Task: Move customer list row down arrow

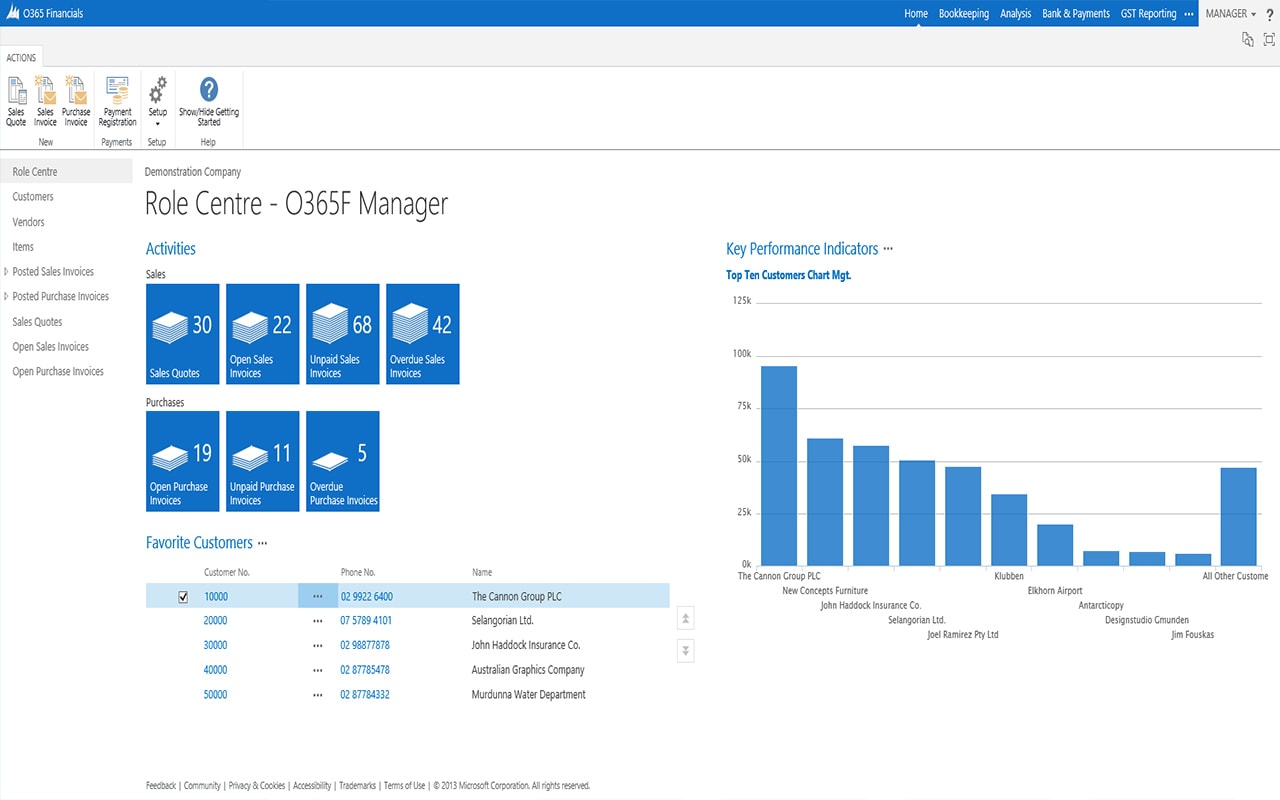Action: tap(686, 651)
